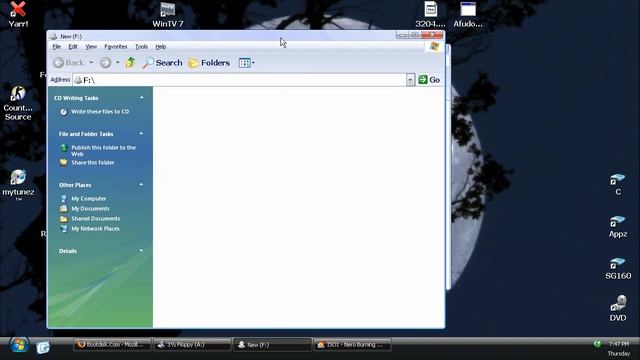The height and width of the screenshot is (360, 640).
Task: Select the 3204... file desktop icon
Action: [x=430, y=14]
